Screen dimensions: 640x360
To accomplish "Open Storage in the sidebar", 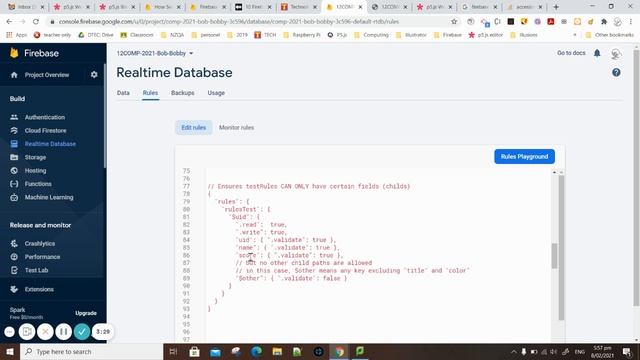I will pyautogui.click(x=35, y=158).
